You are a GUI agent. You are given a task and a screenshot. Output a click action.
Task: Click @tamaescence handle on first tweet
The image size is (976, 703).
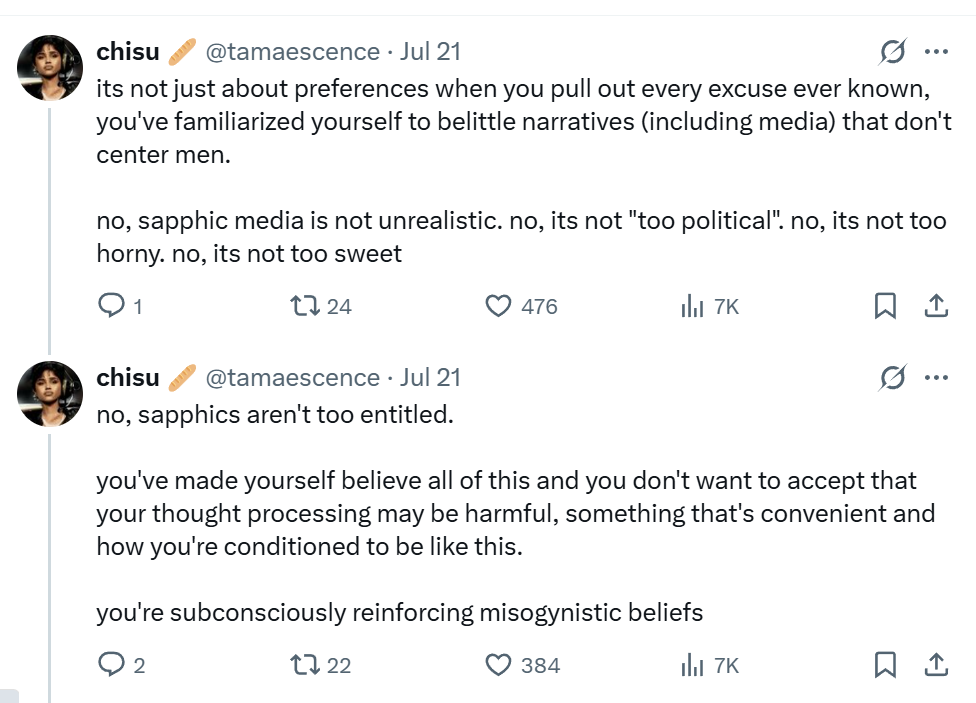[292, 51]
